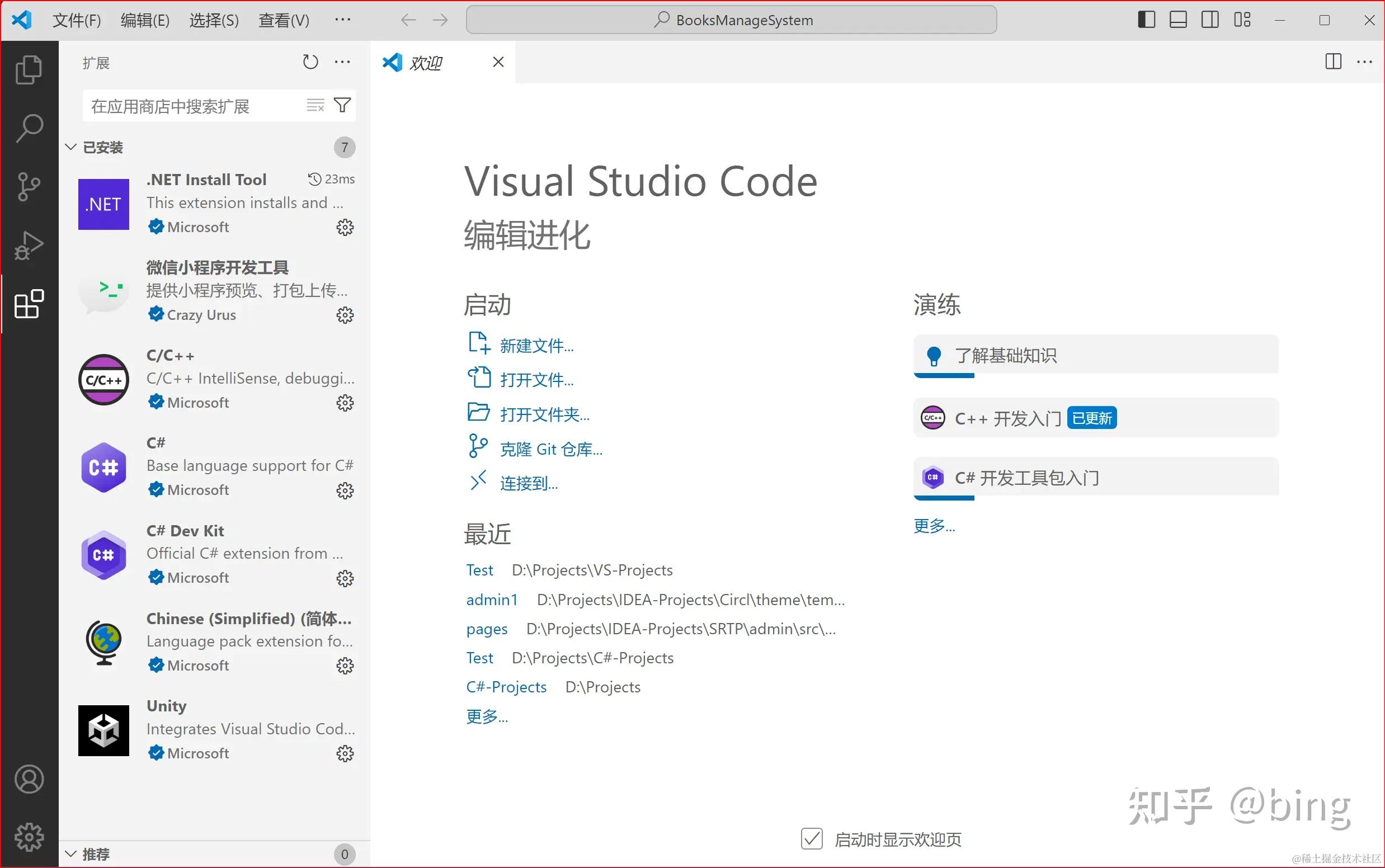The width and height of the screenshot is (1385, 868).
Task: Open manage gear for Unity extension
Action: point(345,753)
